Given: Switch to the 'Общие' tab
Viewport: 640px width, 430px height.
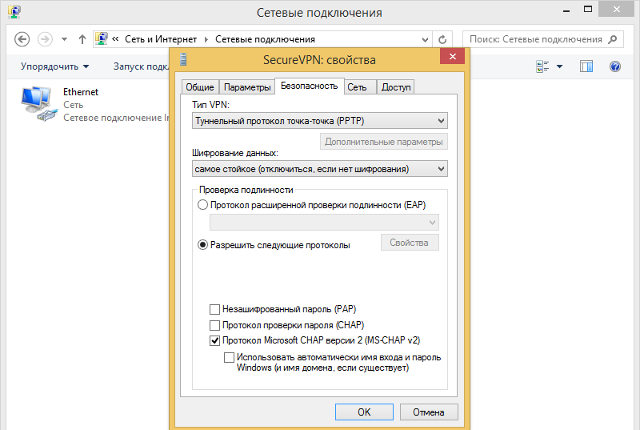Looking at the screenshot, I should point(200,87).
